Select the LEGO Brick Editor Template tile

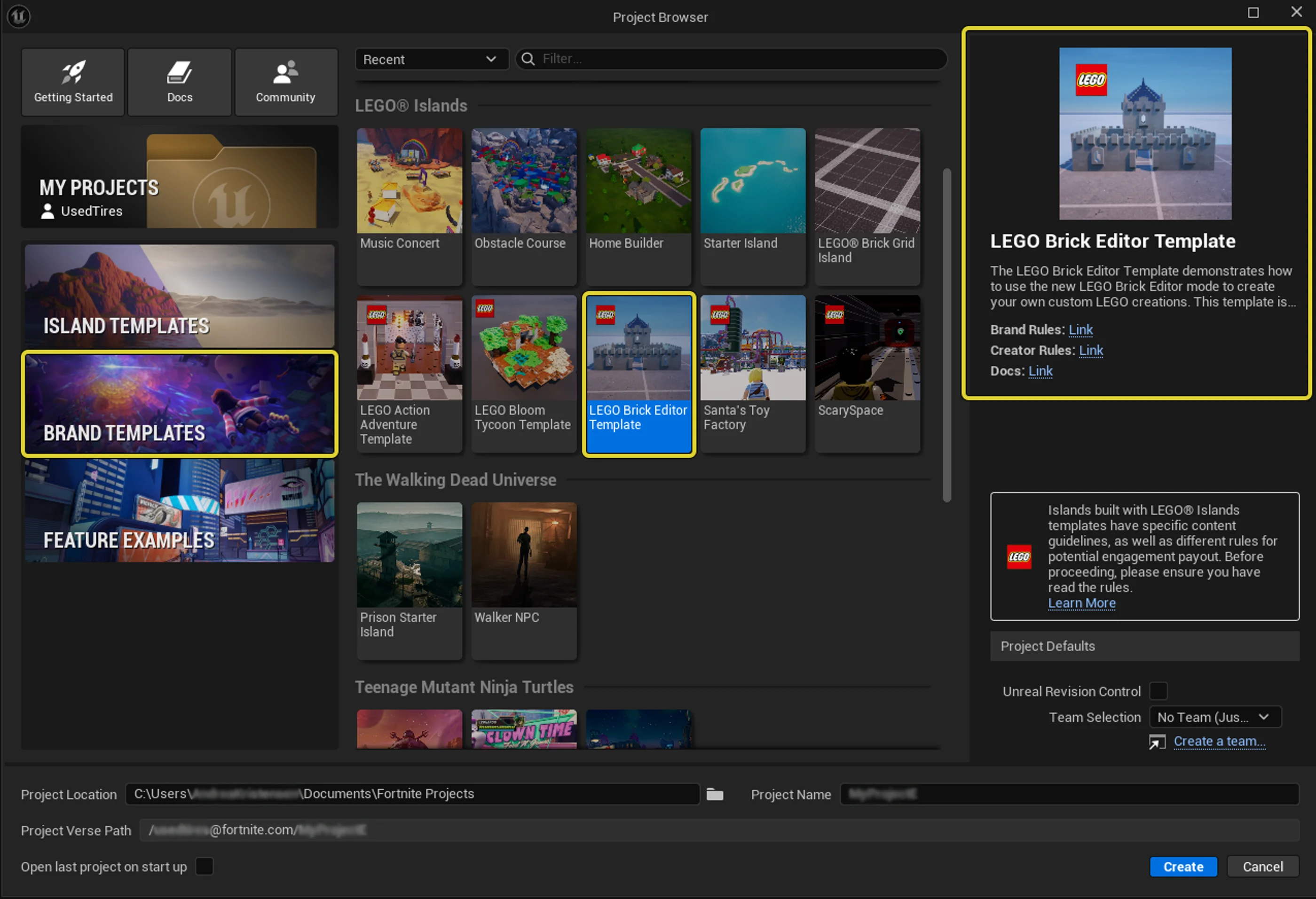coord(639,374)
